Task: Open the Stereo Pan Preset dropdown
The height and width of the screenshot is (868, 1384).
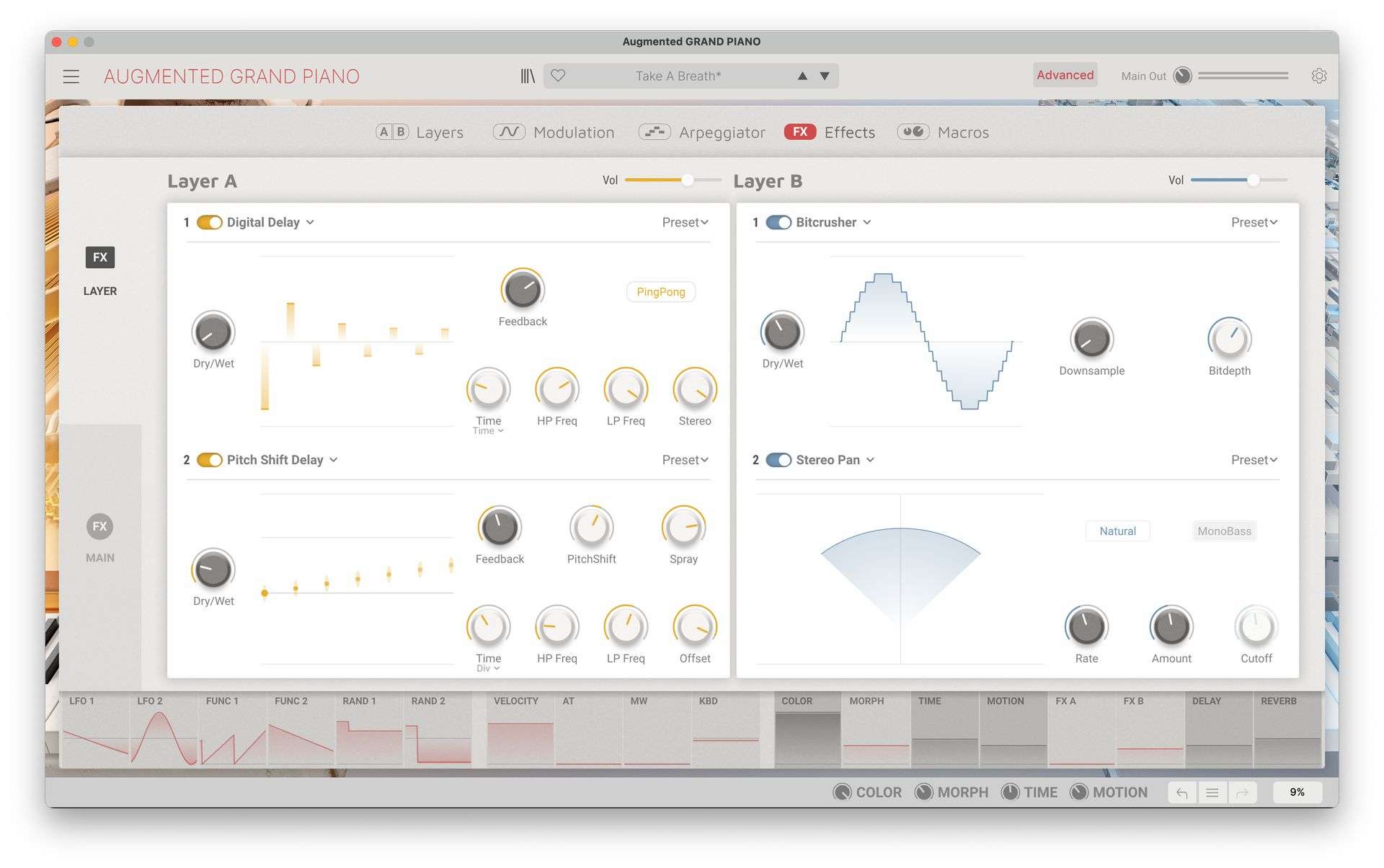Action: [1254, 460]
